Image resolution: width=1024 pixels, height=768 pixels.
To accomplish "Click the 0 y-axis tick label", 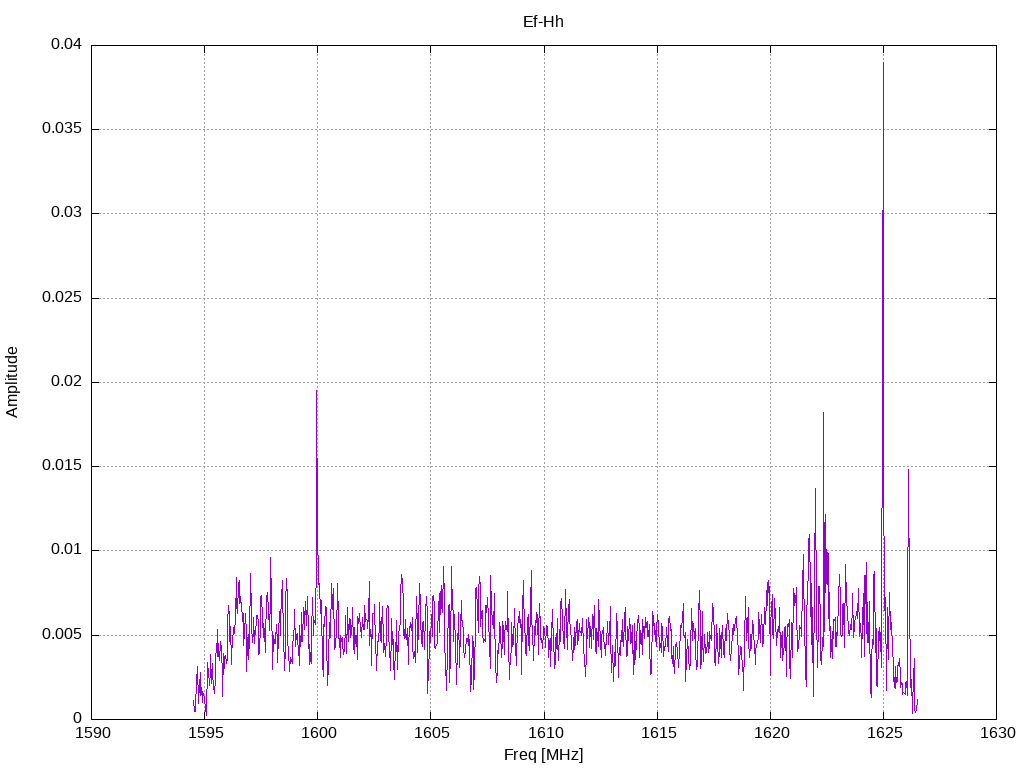I will pos(78,718).
